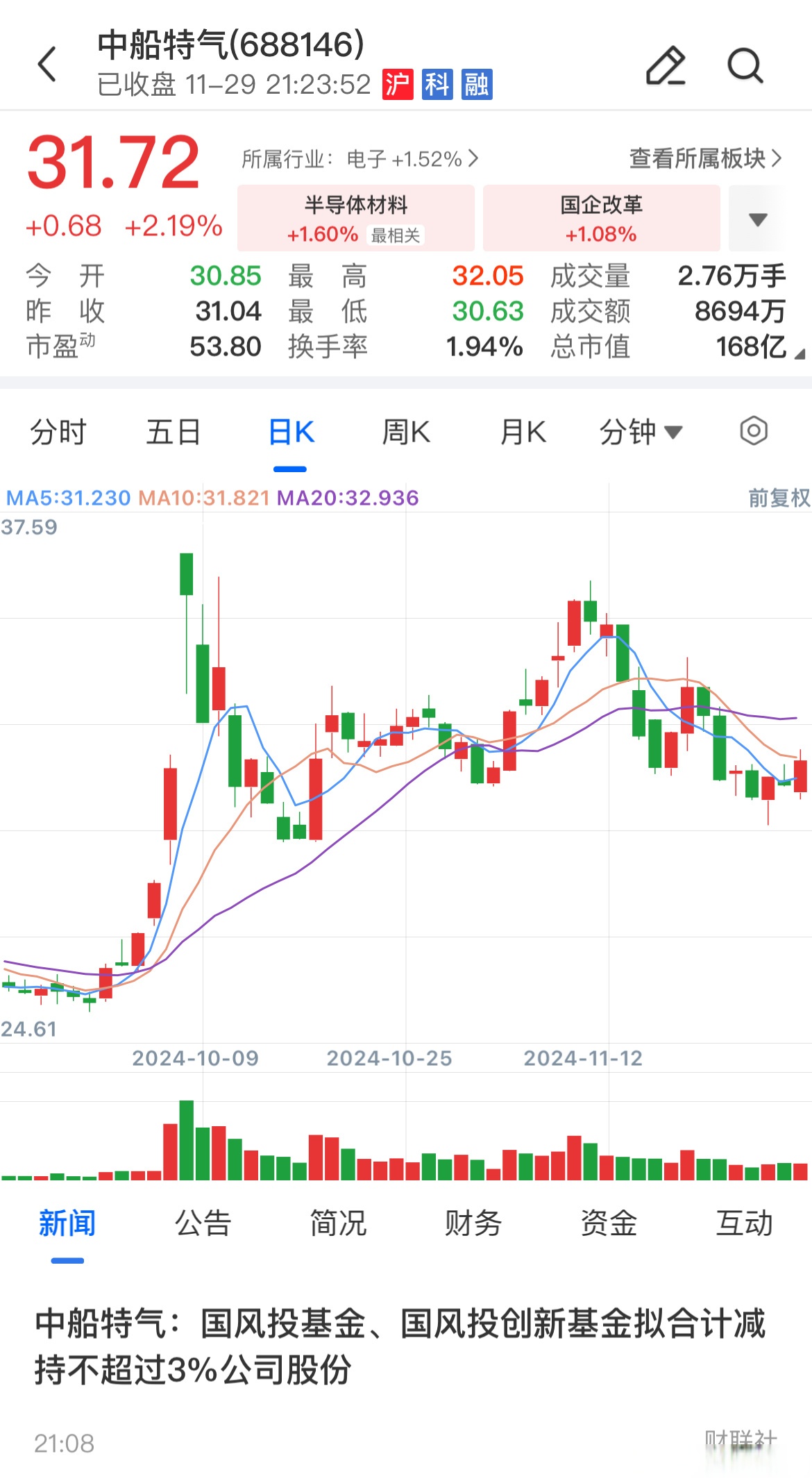Tap price change +2.19%

coord(174,226)
